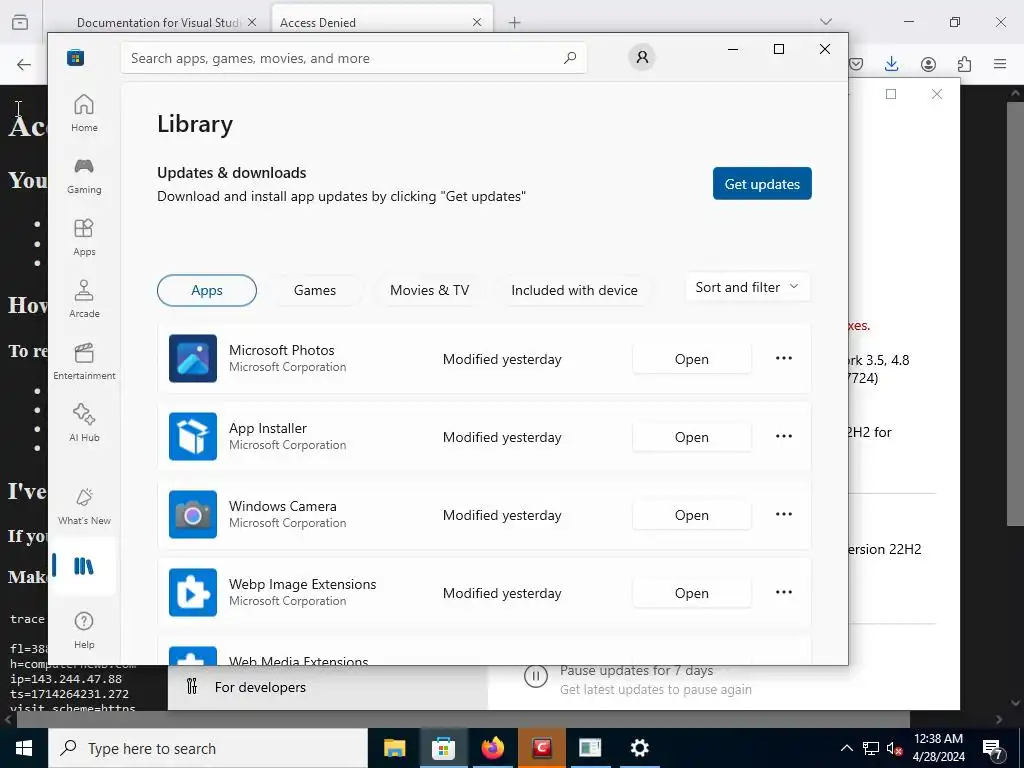Click Firefox Pocket save icon
The width and height of the screenshot is (1024, 768).
[x=856, y=64]
